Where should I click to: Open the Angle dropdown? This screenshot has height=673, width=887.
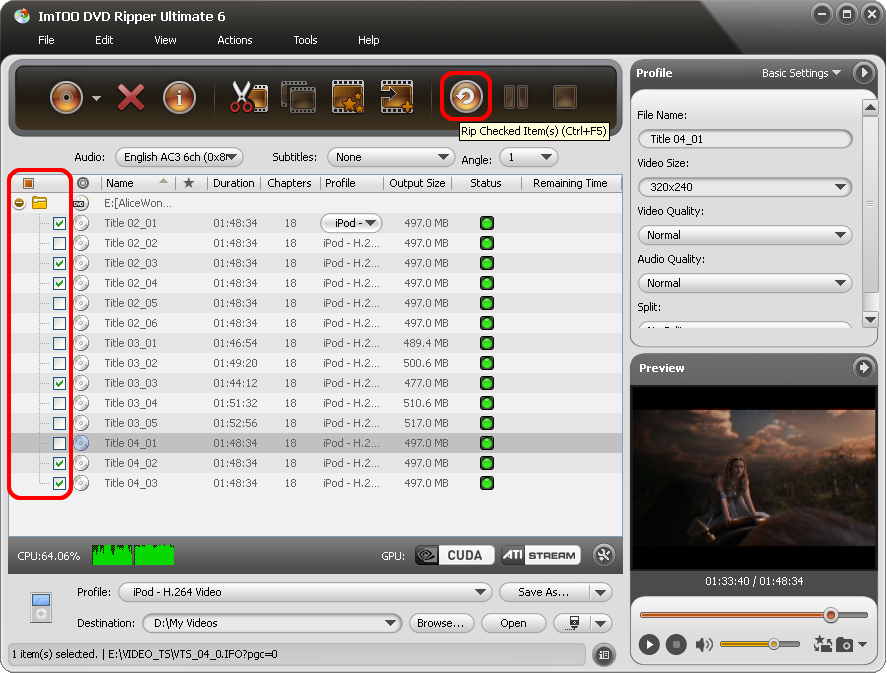pyautogui.click(x=529, y=157)
